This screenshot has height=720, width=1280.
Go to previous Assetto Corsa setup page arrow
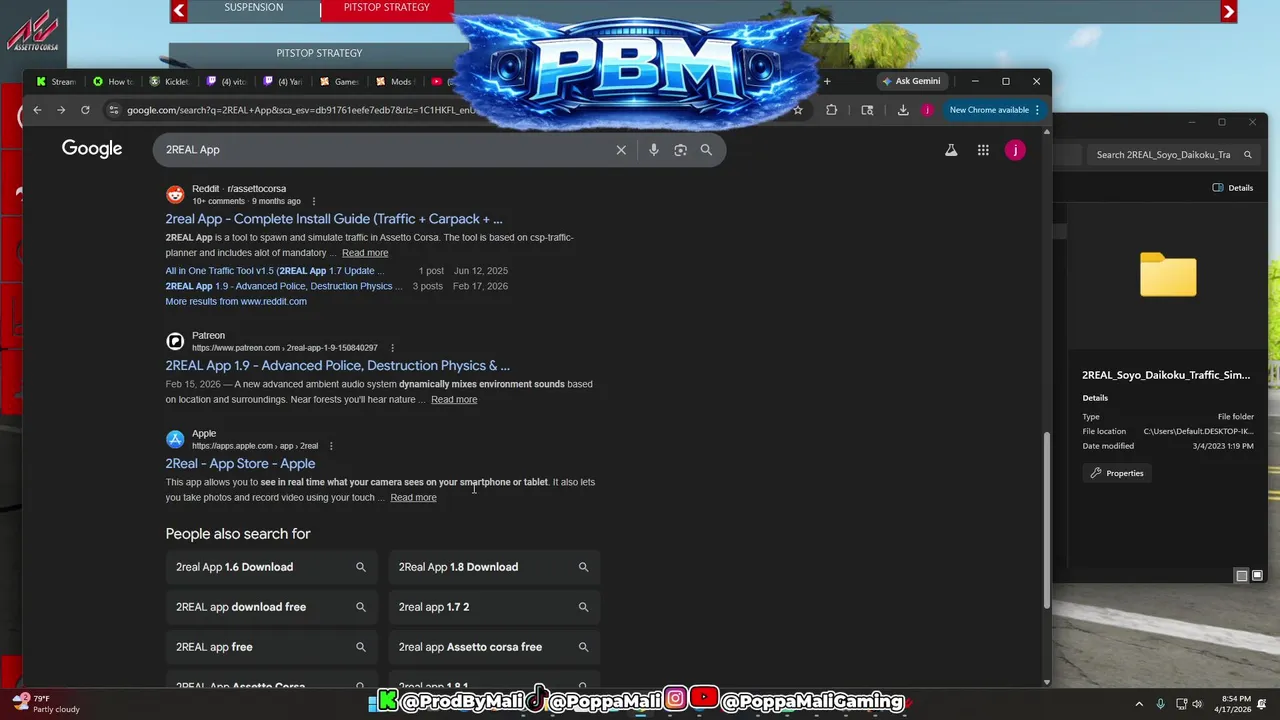click(x=179, y=11)
